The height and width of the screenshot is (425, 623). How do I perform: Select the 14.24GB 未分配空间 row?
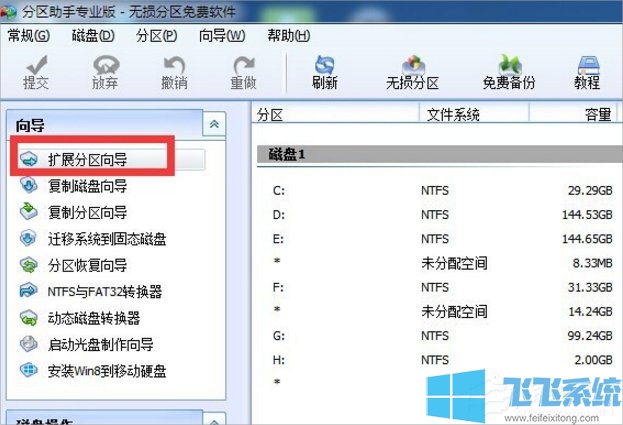click(440, 311)
